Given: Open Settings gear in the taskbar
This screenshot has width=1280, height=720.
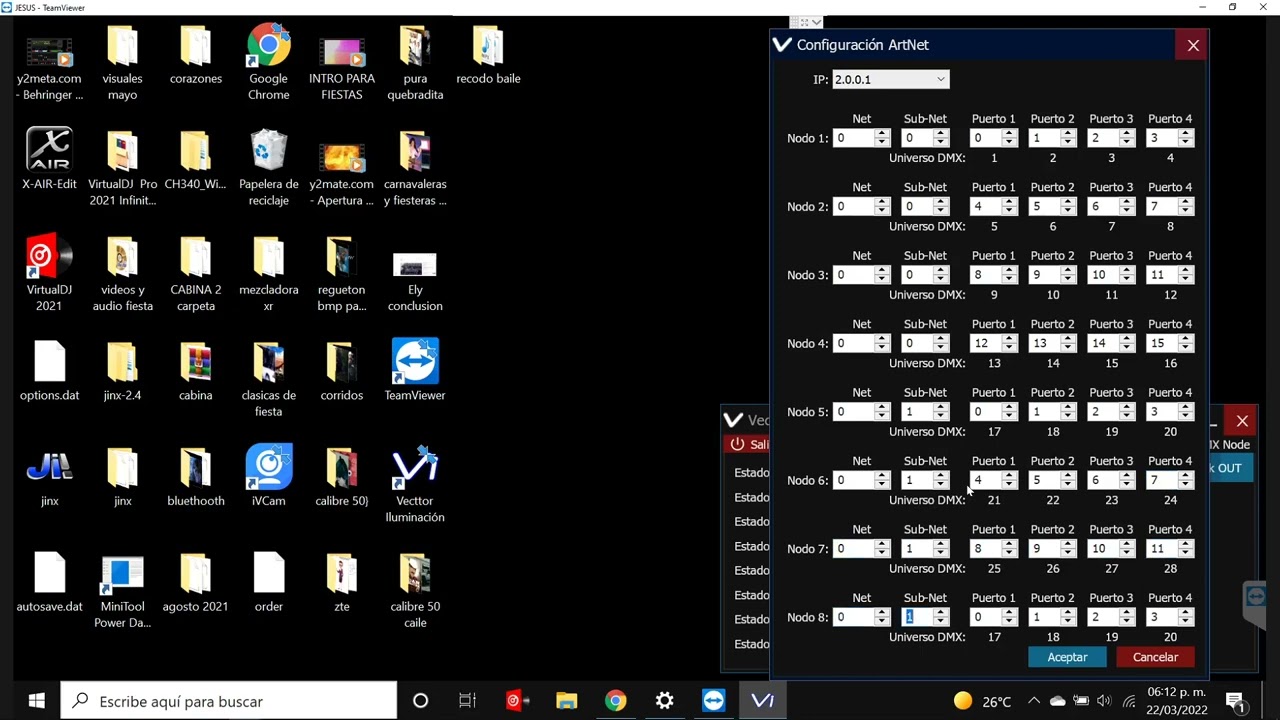Looking at the screenshot, I should click(x=664, y=701).
